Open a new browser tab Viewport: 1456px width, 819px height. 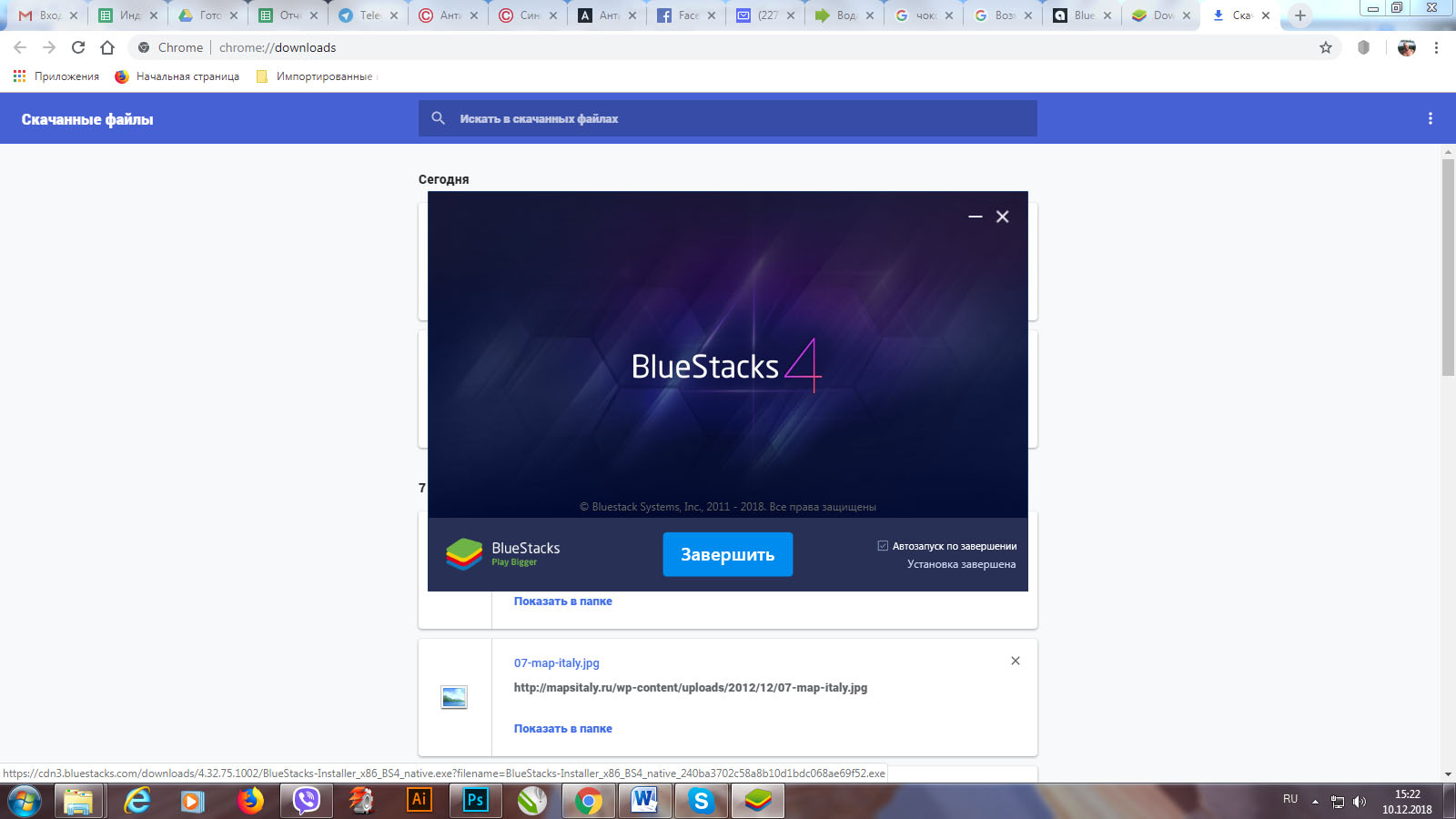[x=1300, y=15]
